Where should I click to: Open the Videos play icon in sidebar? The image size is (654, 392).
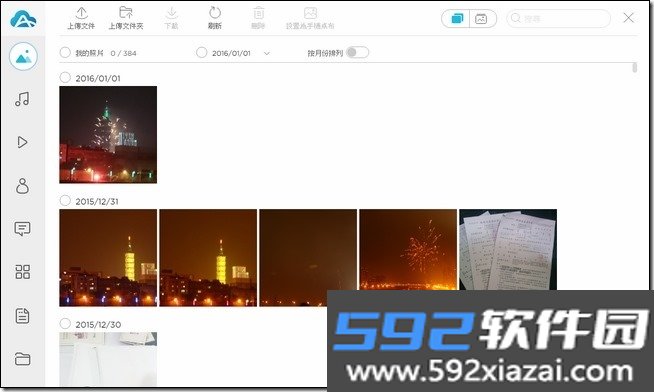(x=23, y=142)
